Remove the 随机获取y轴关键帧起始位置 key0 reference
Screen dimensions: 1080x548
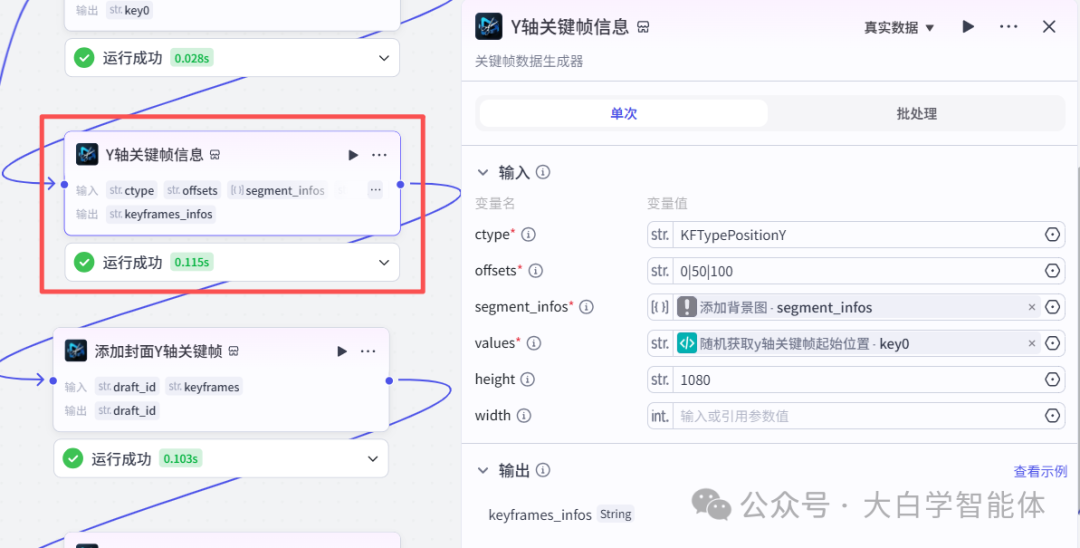(1031, 344)
